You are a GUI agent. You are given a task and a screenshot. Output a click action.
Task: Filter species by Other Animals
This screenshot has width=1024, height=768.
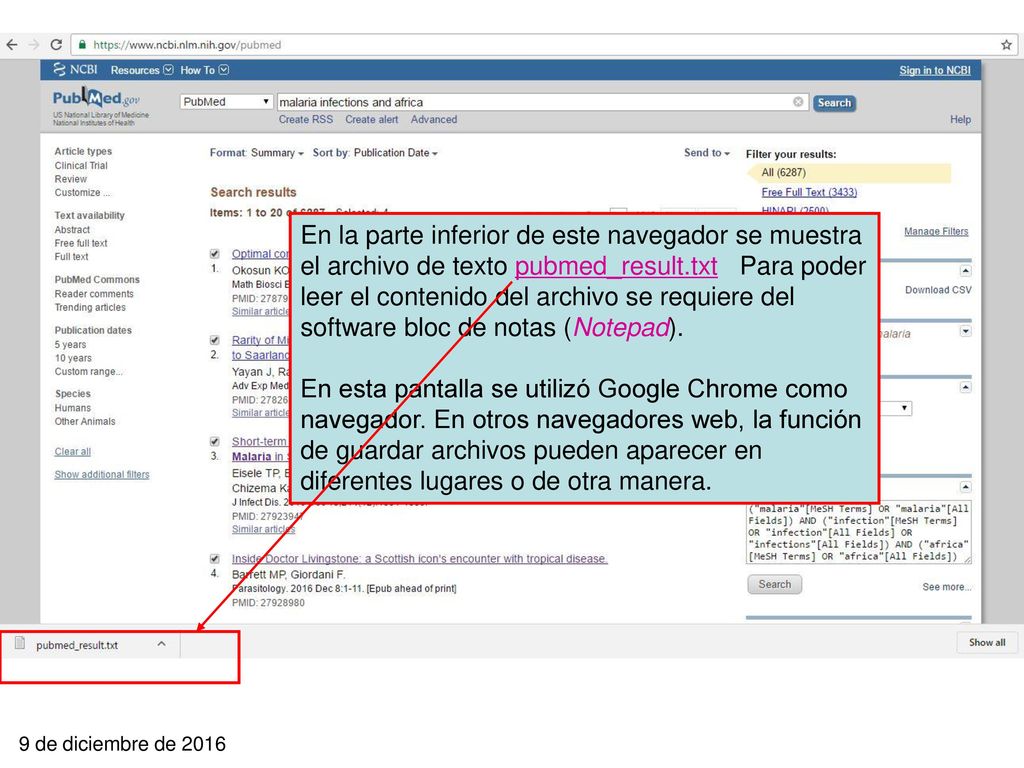[85, 421]
